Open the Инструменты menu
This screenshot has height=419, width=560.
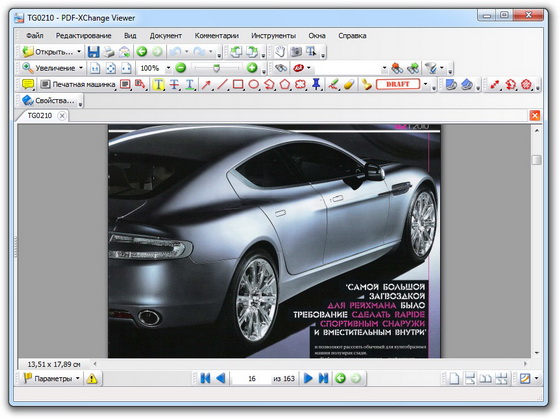point(274,36)
